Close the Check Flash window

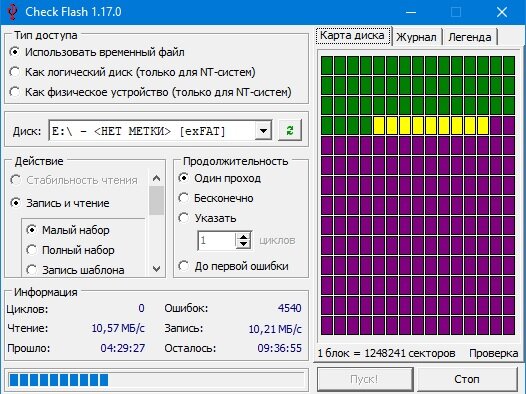click(x=502, y=12)
